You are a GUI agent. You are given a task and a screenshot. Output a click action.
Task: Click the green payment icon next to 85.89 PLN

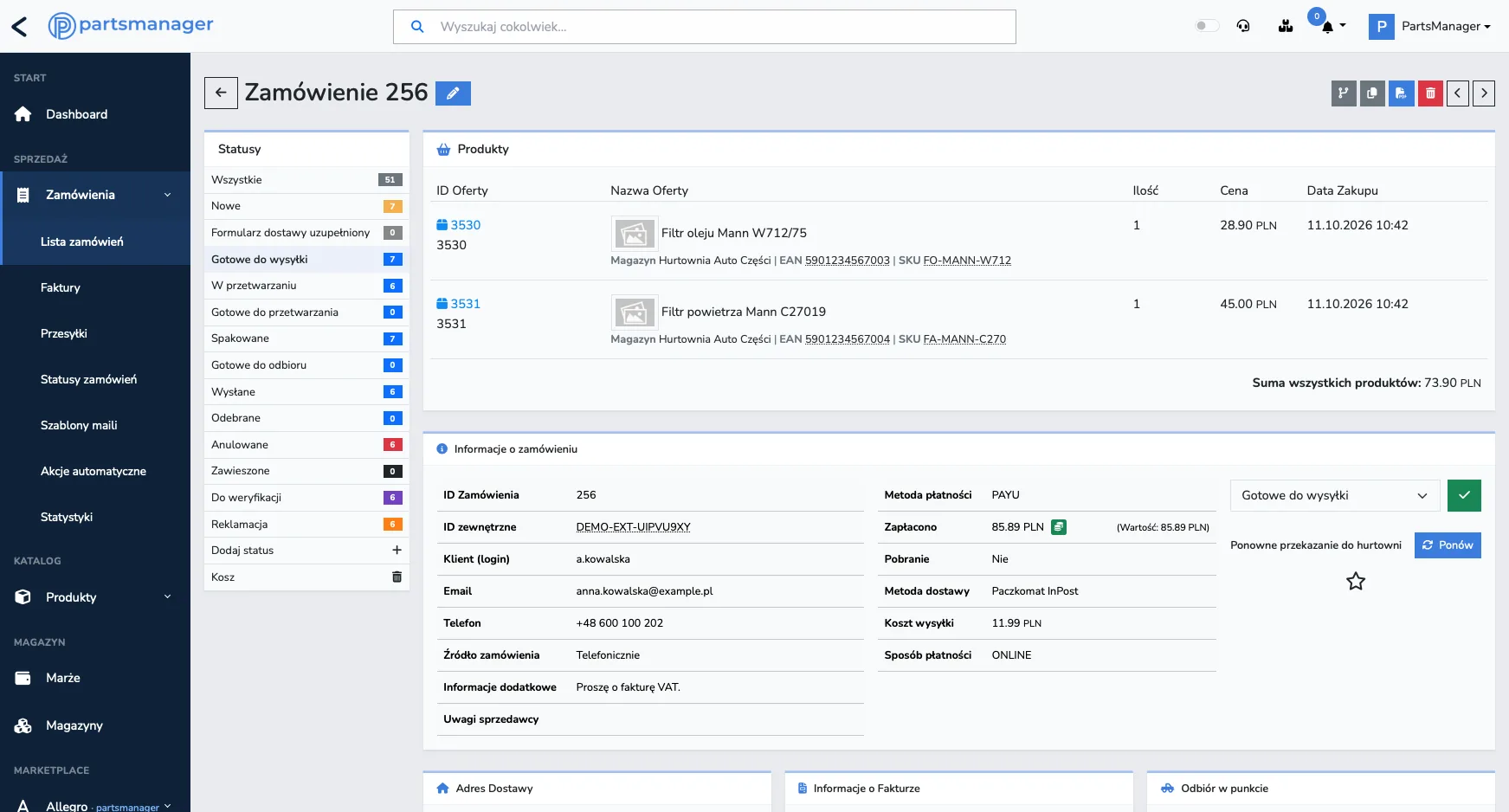pos(1059,526)
